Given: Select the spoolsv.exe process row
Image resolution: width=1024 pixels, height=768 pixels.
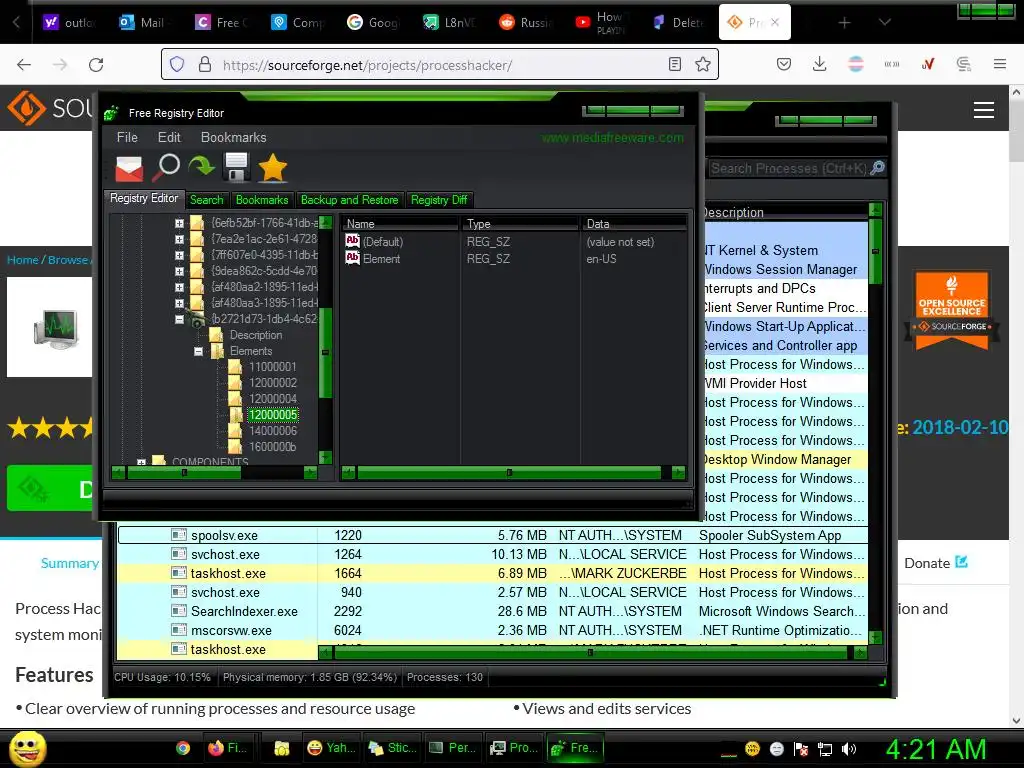Looking at the screenshot, I should pyautogui.click(x=493, y=536).
